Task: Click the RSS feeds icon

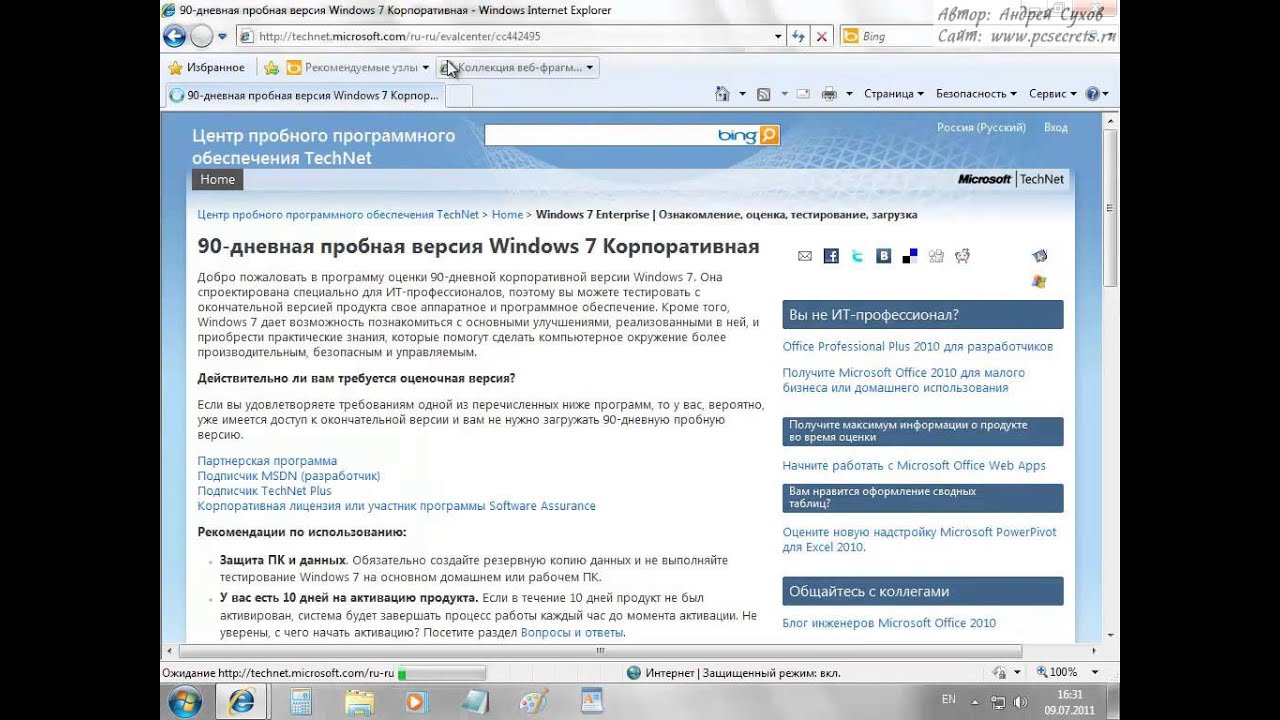Action: point(763,93)
